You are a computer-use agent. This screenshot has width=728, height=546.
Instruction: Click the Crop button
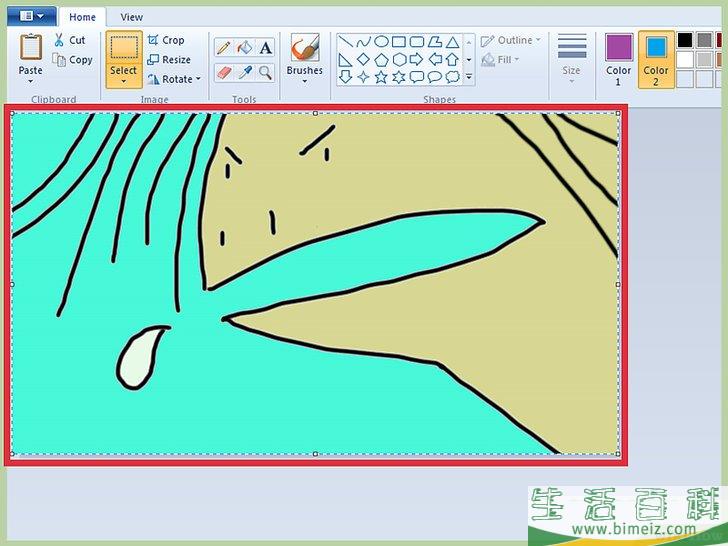pos(166,40)
